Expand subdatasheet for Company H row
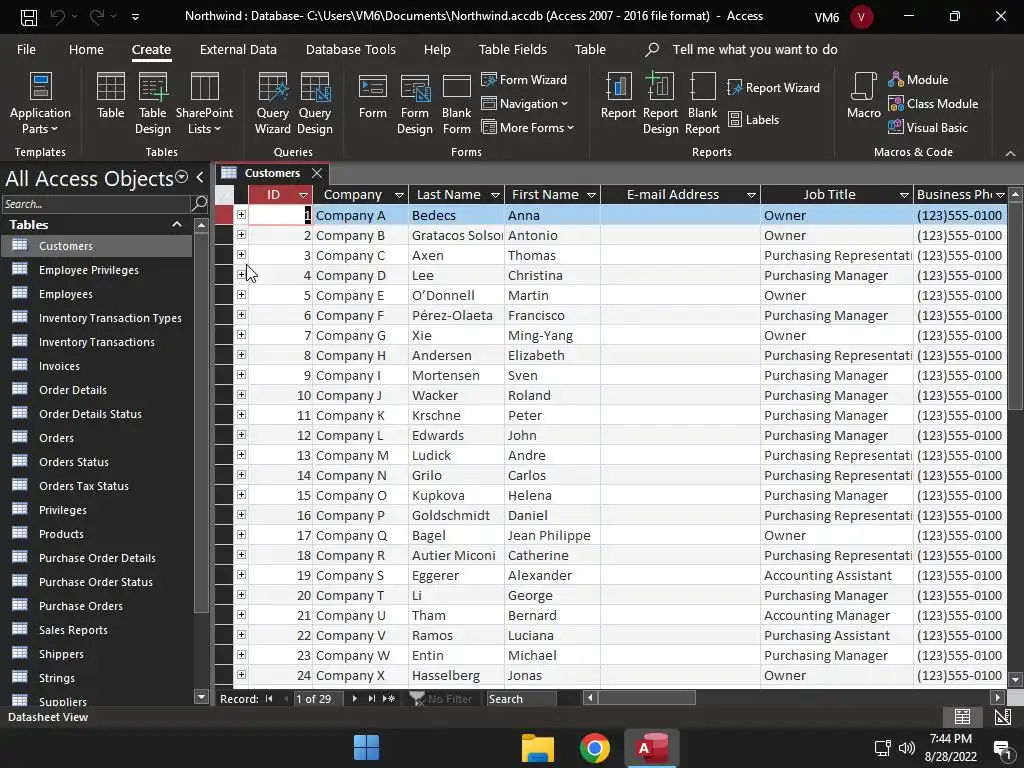Image resolution: width=1024 pixels, height=768 pixels. click(x=241, y=355)
